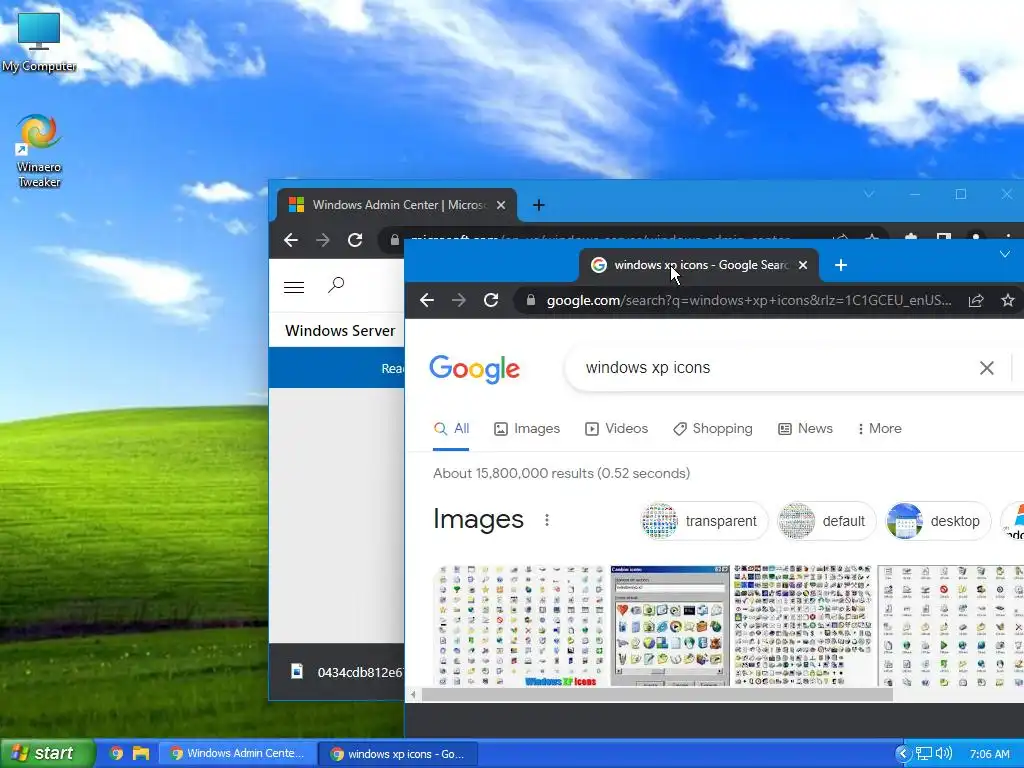Open network icon in system tray
This screenshot has width=1024, height=768.
click(x=923, y=754)
